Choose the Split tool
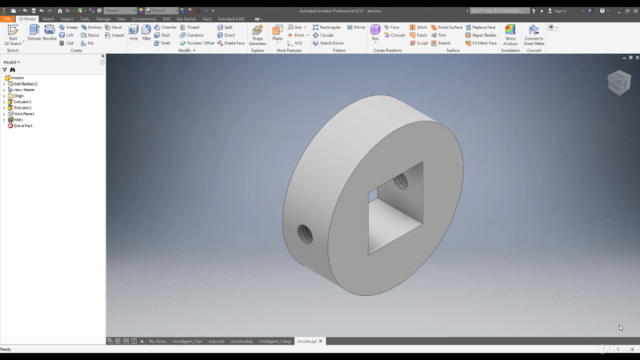 pyautogui.click(x=225, y=27)
